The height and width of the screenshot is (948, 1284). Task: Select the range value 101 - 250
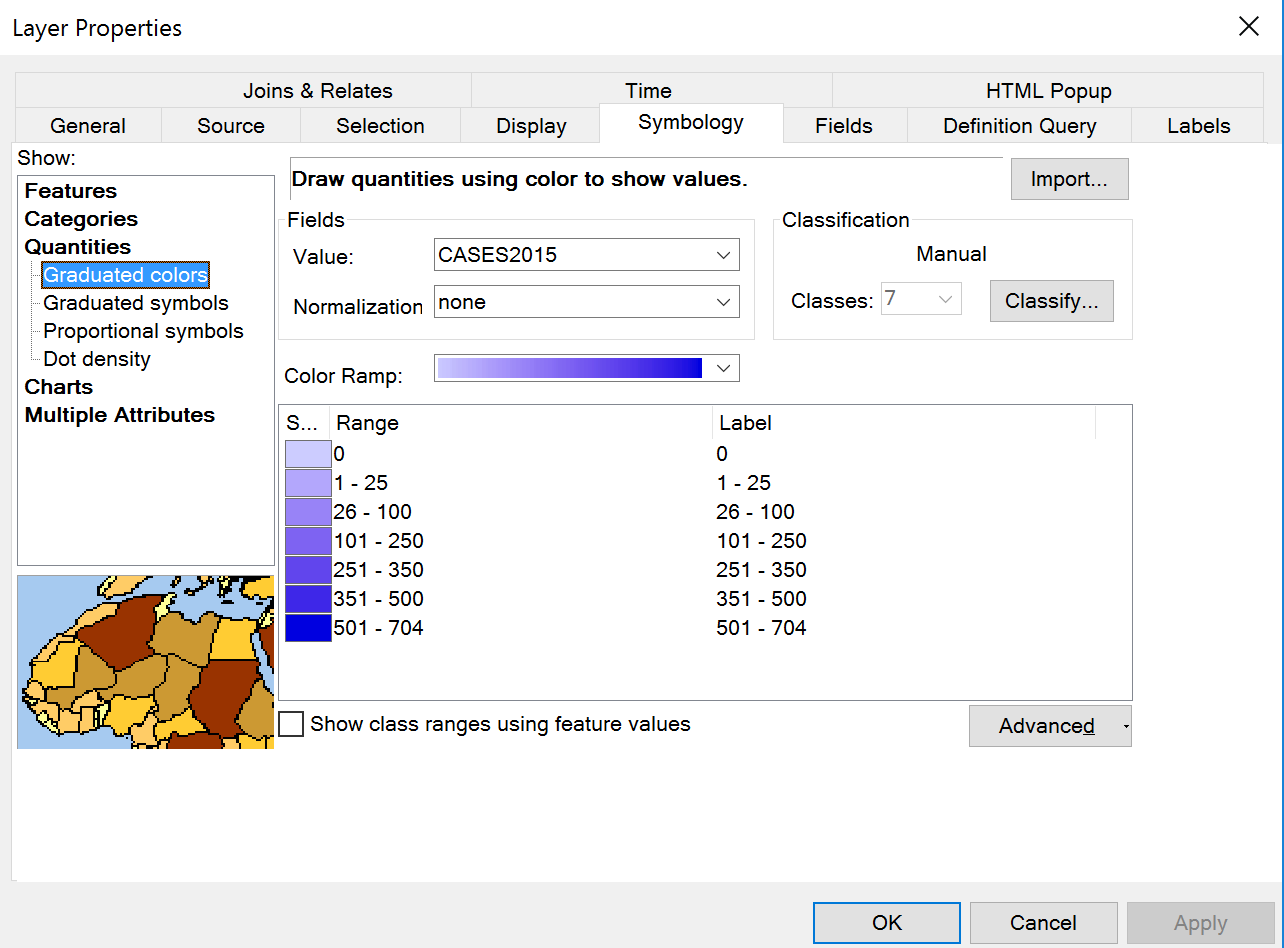point(379,541)
